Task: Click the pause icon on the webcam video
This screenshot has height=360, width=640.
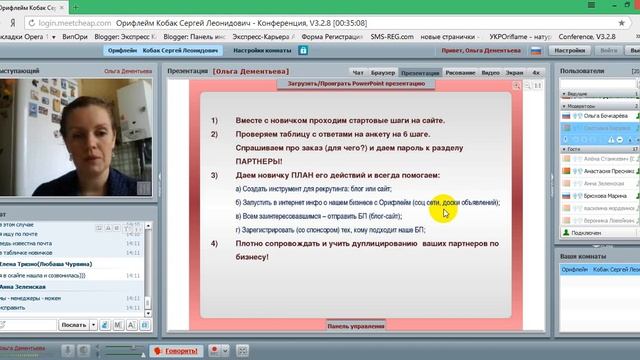Action: [143, 188]
